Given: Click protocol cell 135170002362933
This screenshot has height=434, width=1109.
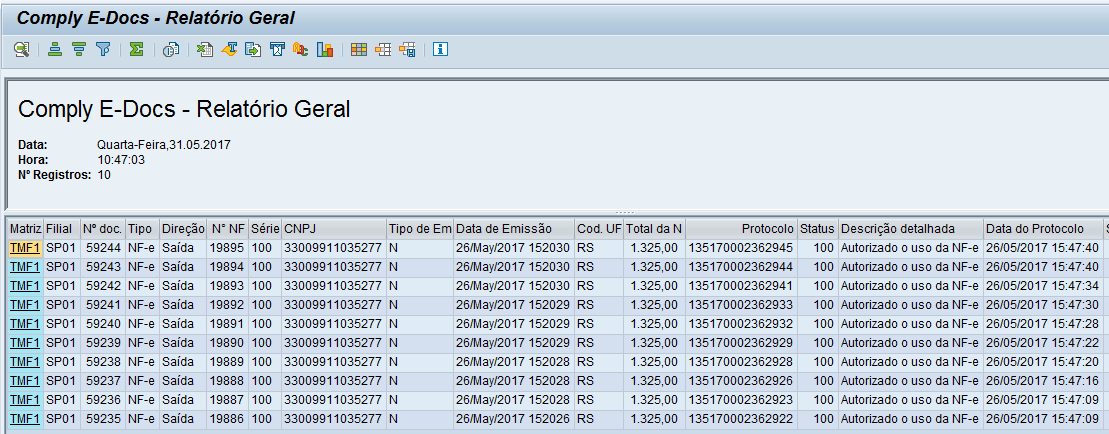Looking at the screenshot, I should click(741, 305).
